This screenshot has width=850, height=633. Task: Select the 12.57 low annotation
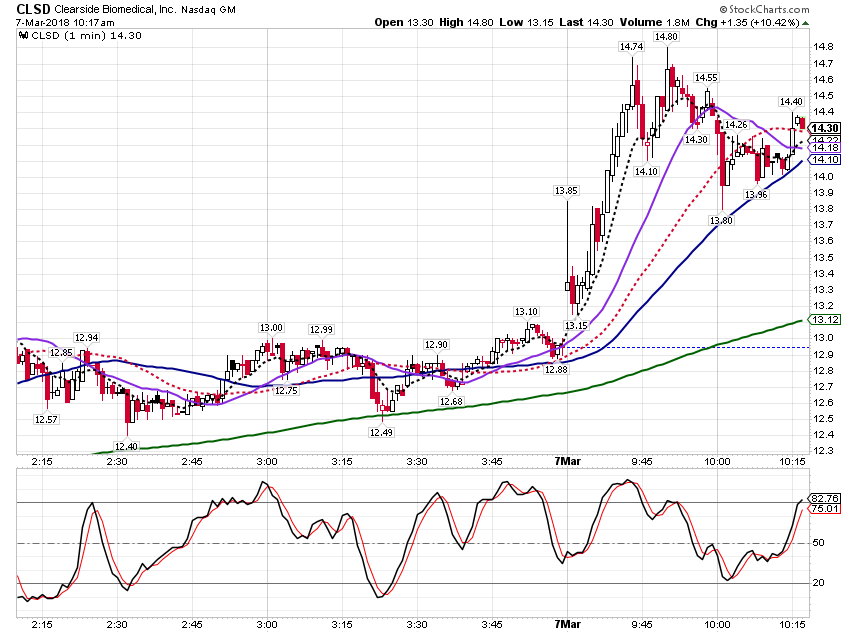46,419
